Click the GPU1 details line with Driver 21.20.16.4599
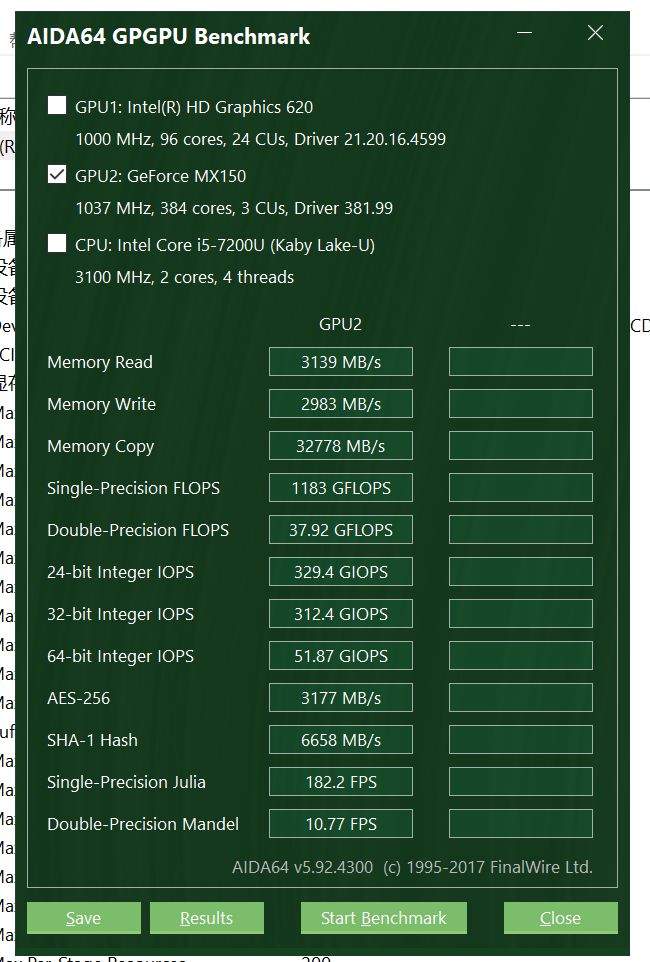Image resolution: width=650 pixels, height=962 pixels. (260, 139)
